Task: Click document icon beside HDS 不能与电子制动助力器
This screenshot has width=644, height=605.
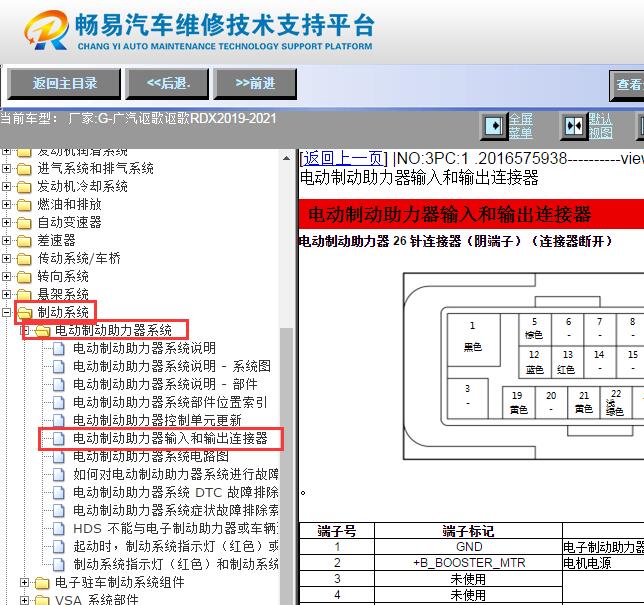Action: point(59,529)
